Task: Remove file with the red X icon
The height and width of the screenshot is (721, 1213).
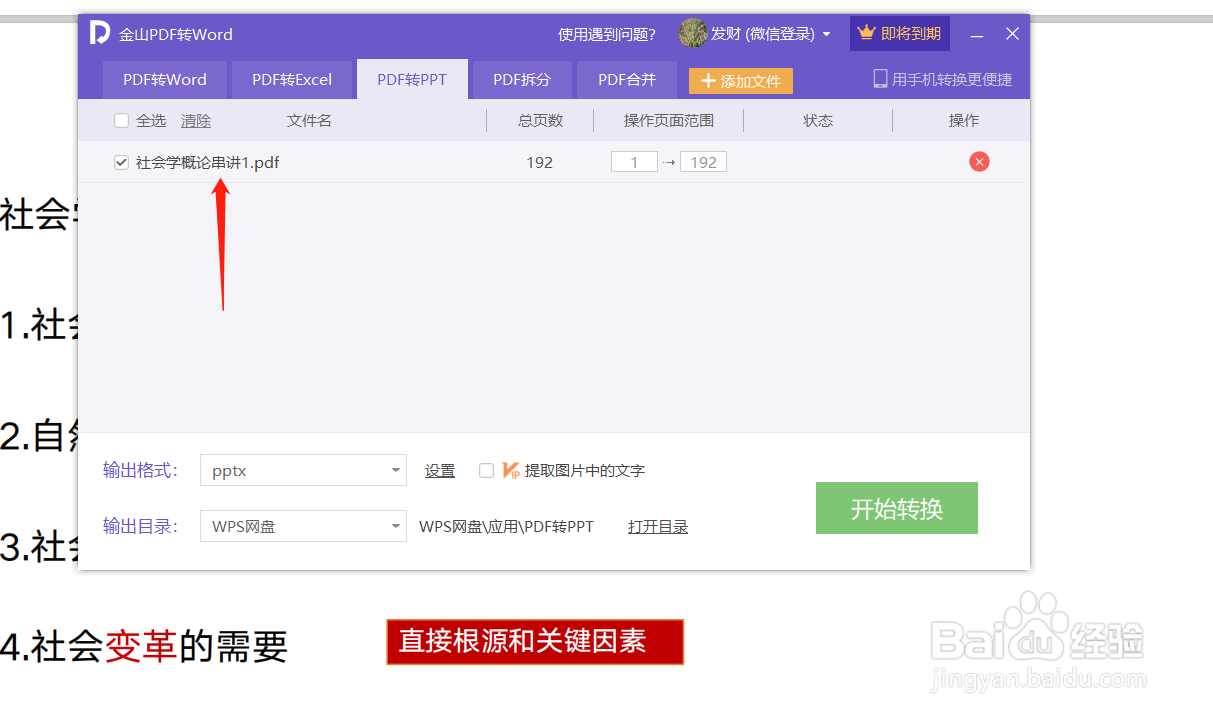Action: (x=979, y=162)
